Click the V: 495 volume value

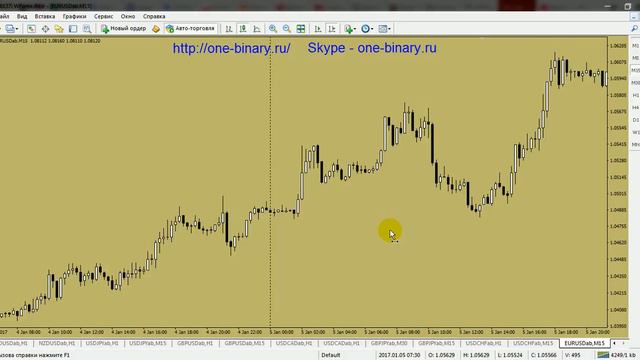tap(572, 355)
